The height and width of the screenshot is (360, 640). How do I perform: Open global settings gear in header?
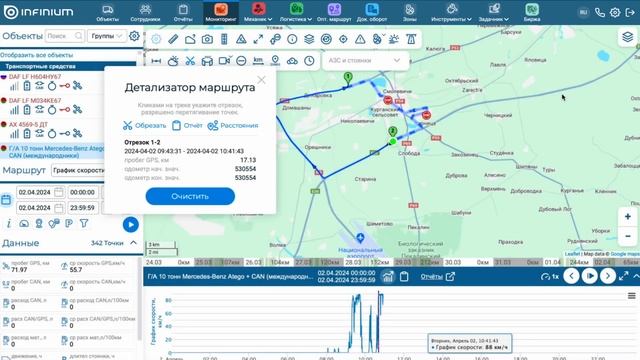click(615, 13)
